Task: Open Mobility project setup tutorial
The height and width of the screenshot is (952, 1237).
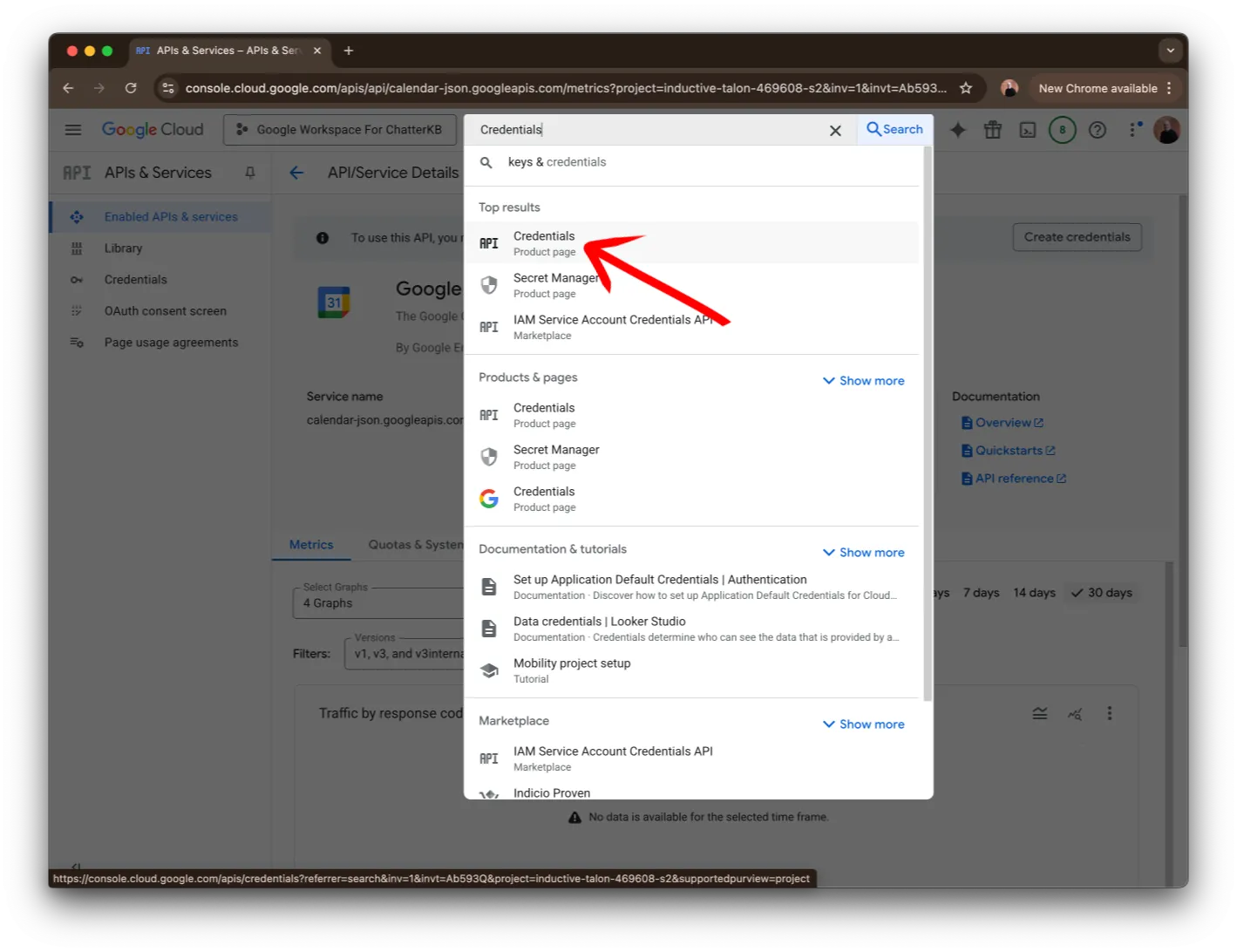Action: [x=692, y=670]
